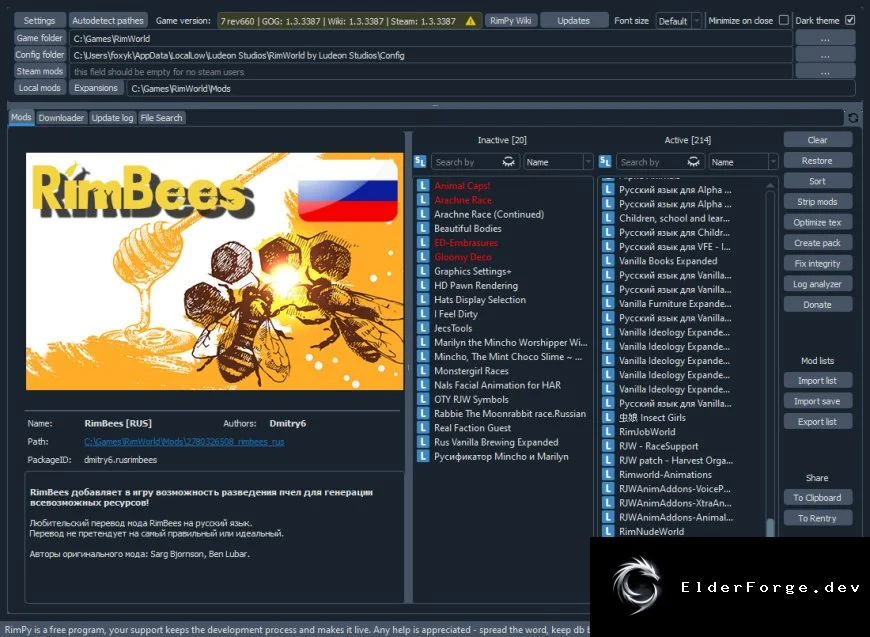This screenshot has height=637, width=870.
Task: Switch to the Mods tab
Action: click(x=21, y=117)
